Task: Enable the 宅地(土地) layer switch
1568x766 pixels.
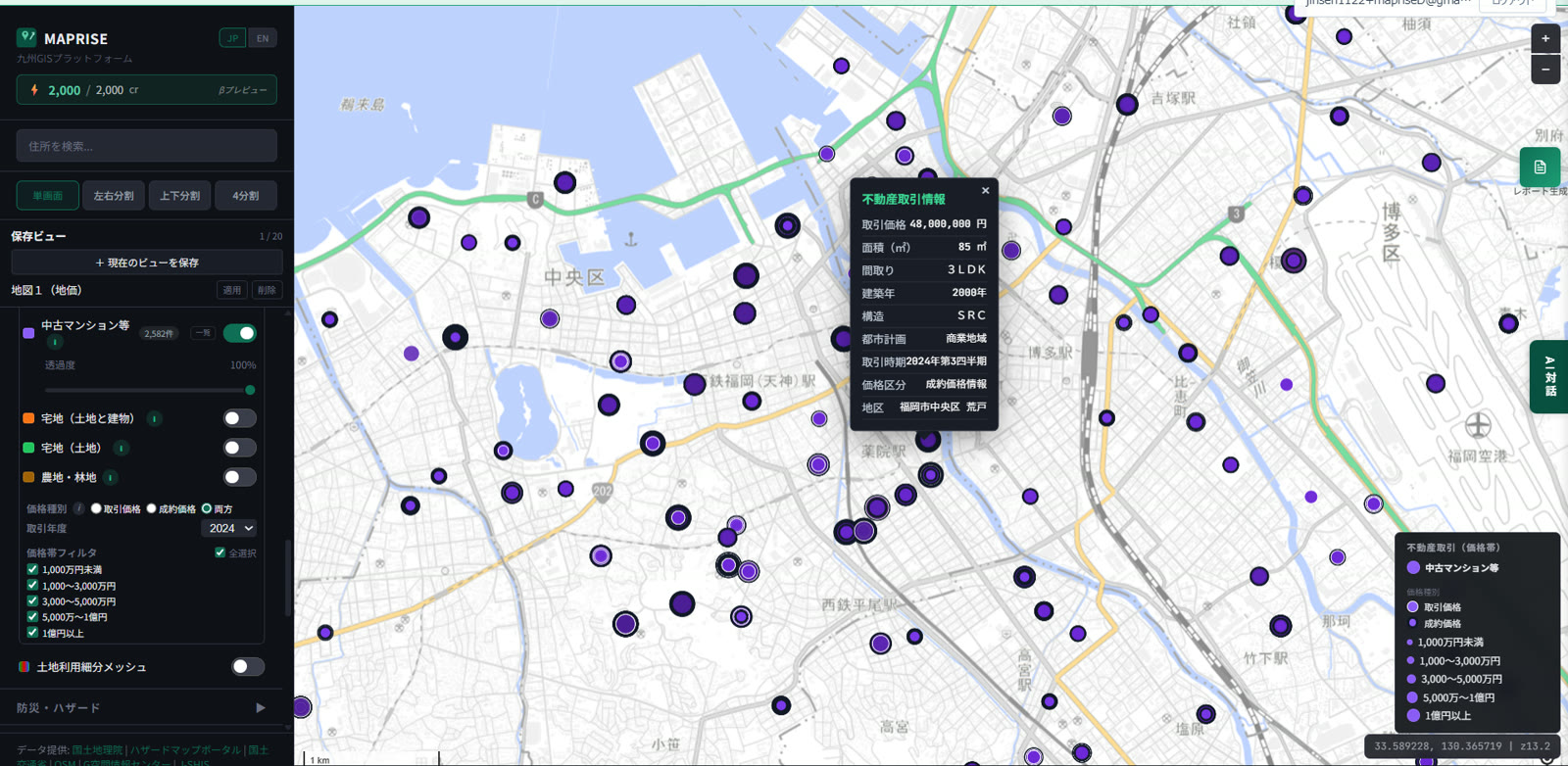Action: (x=239, y=448)
